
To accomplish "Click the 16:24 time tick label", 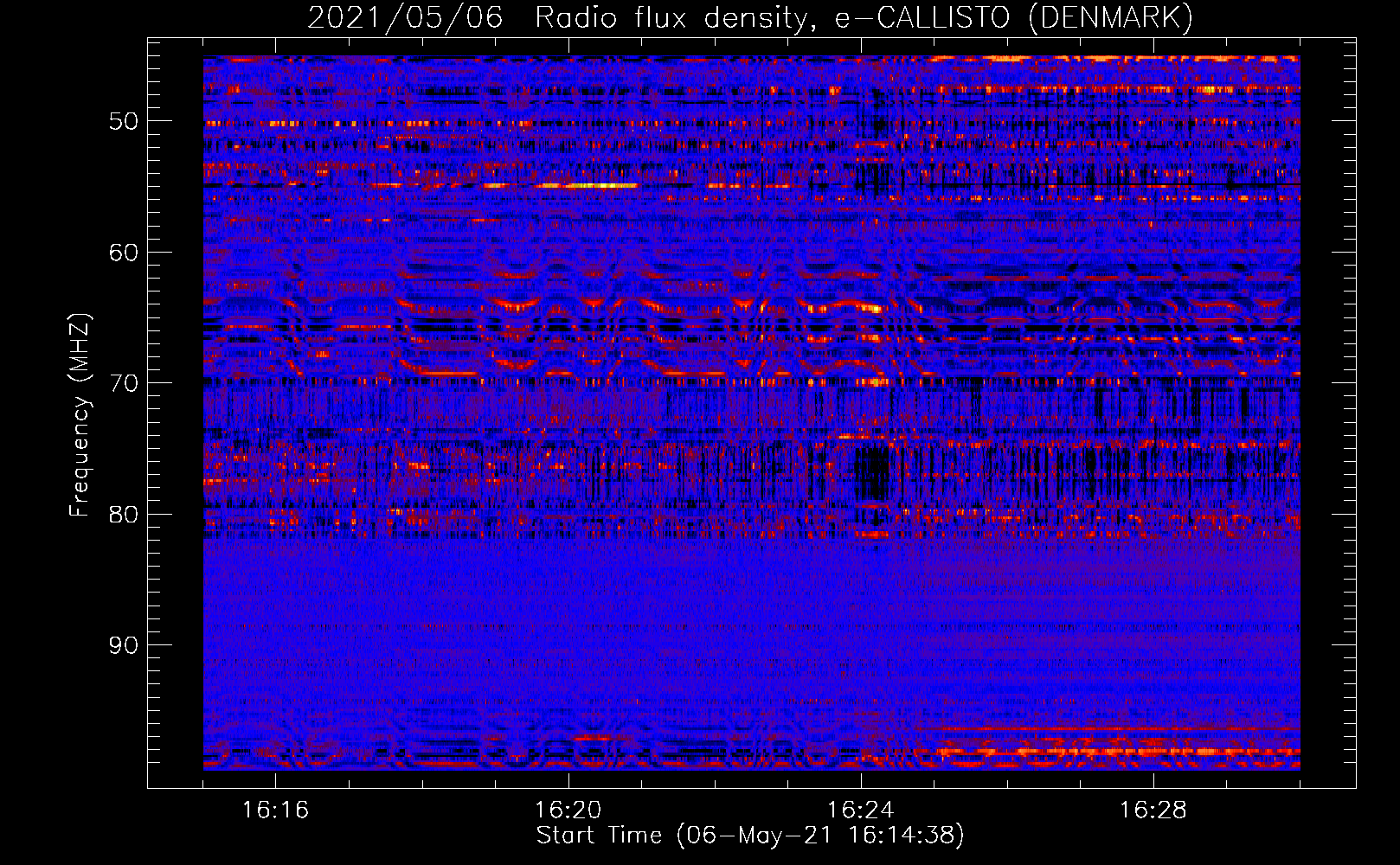I will click(x=860, y=811).
